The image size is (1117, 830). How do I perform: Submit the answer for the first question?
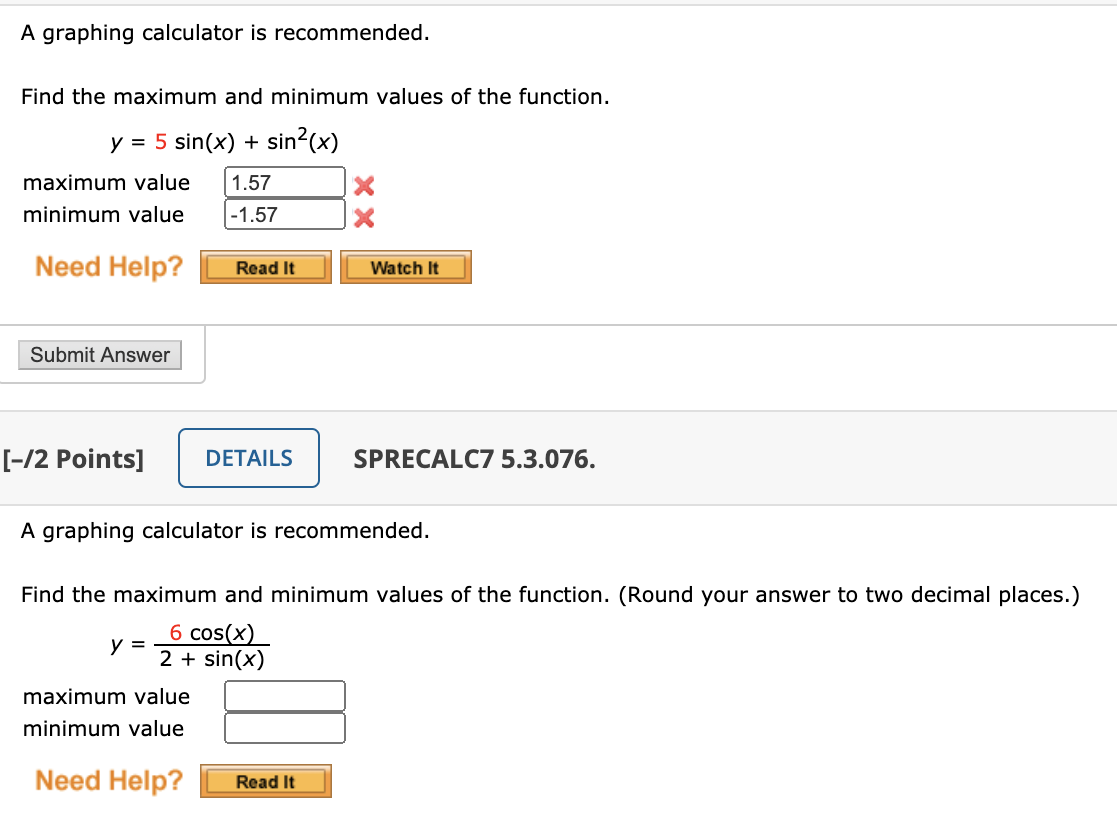point(100,355)
